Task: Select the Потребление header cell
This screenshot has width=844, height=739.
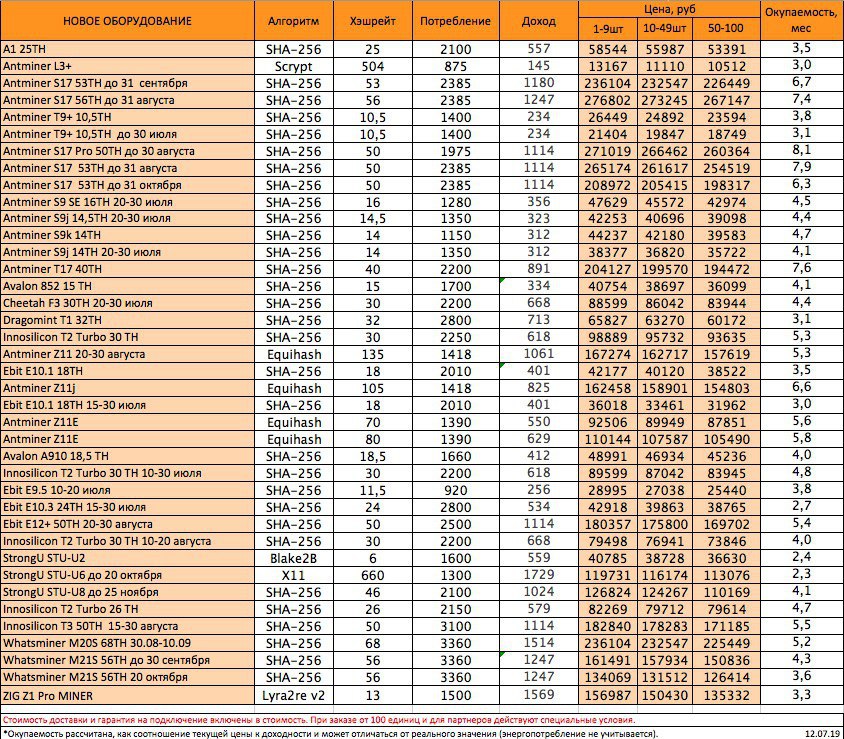Action: [x=455, y=21]
